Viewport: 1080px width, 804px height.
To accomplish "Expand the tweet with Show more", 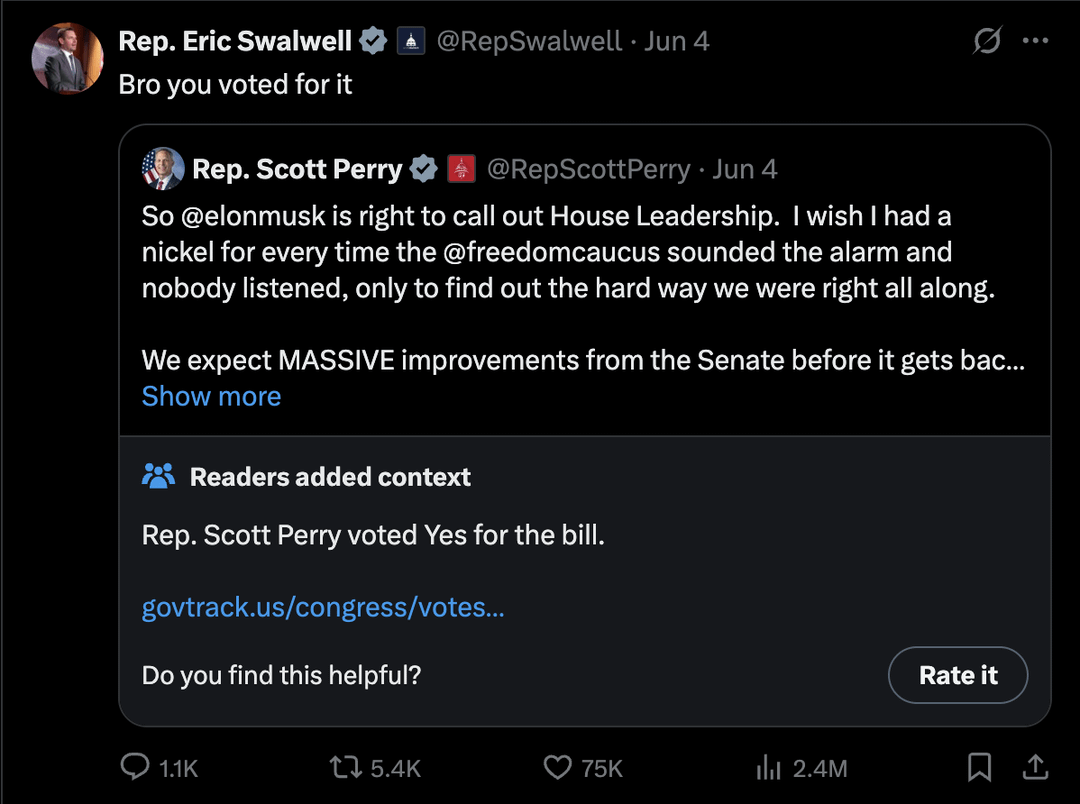I will pyautogui.click(x=211, y=396).
